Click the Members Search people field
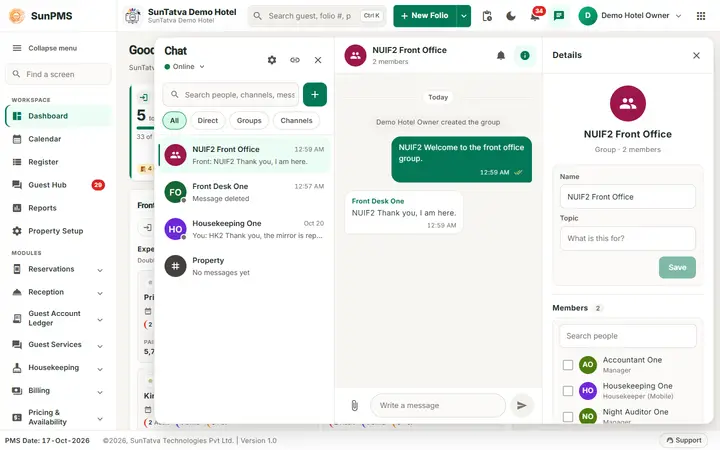This screenshot has width=720, height=450. (x=628, y=336)
